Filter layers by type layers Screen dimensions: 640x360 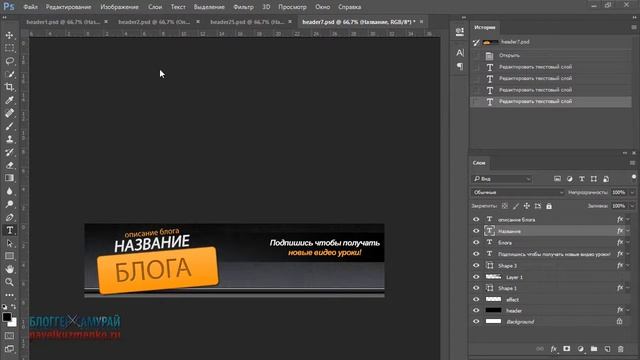tap(582, 179)
